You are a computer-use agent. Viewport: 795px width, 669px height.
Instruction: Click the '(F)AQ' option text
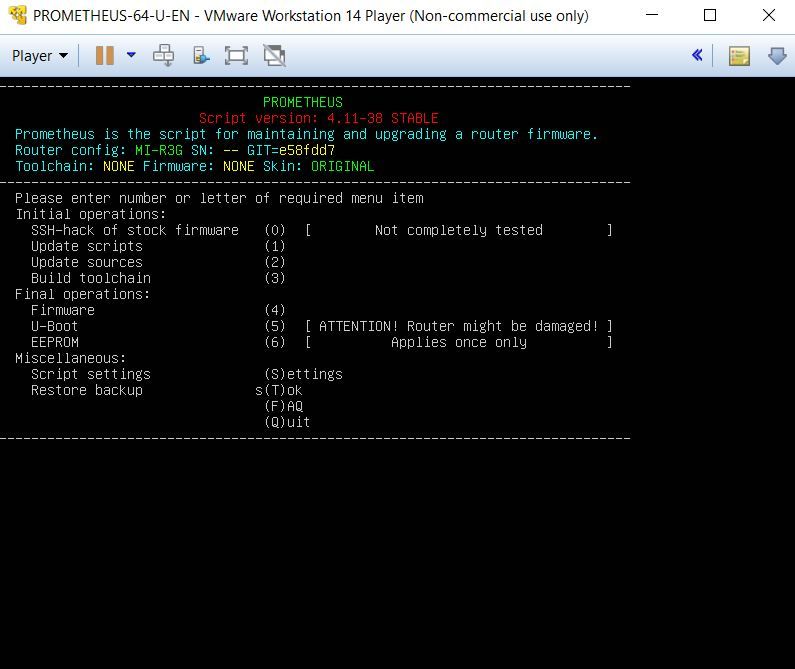coord(283,406)
